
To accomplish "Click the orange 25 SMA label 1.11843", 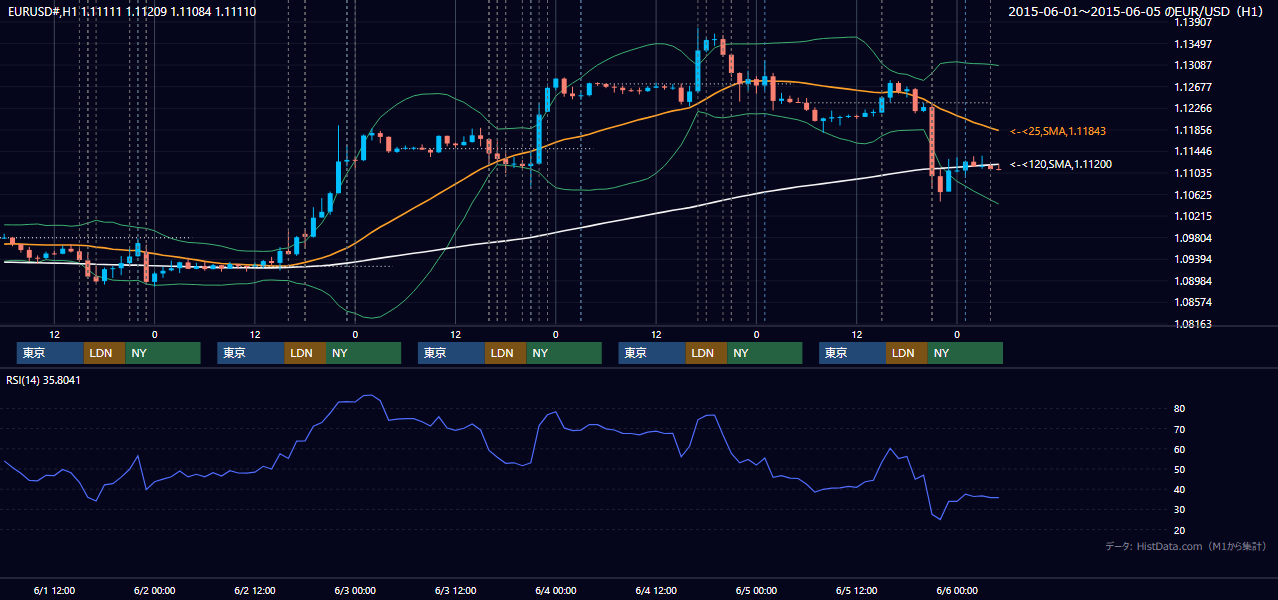I will (x=1057, y=131).
